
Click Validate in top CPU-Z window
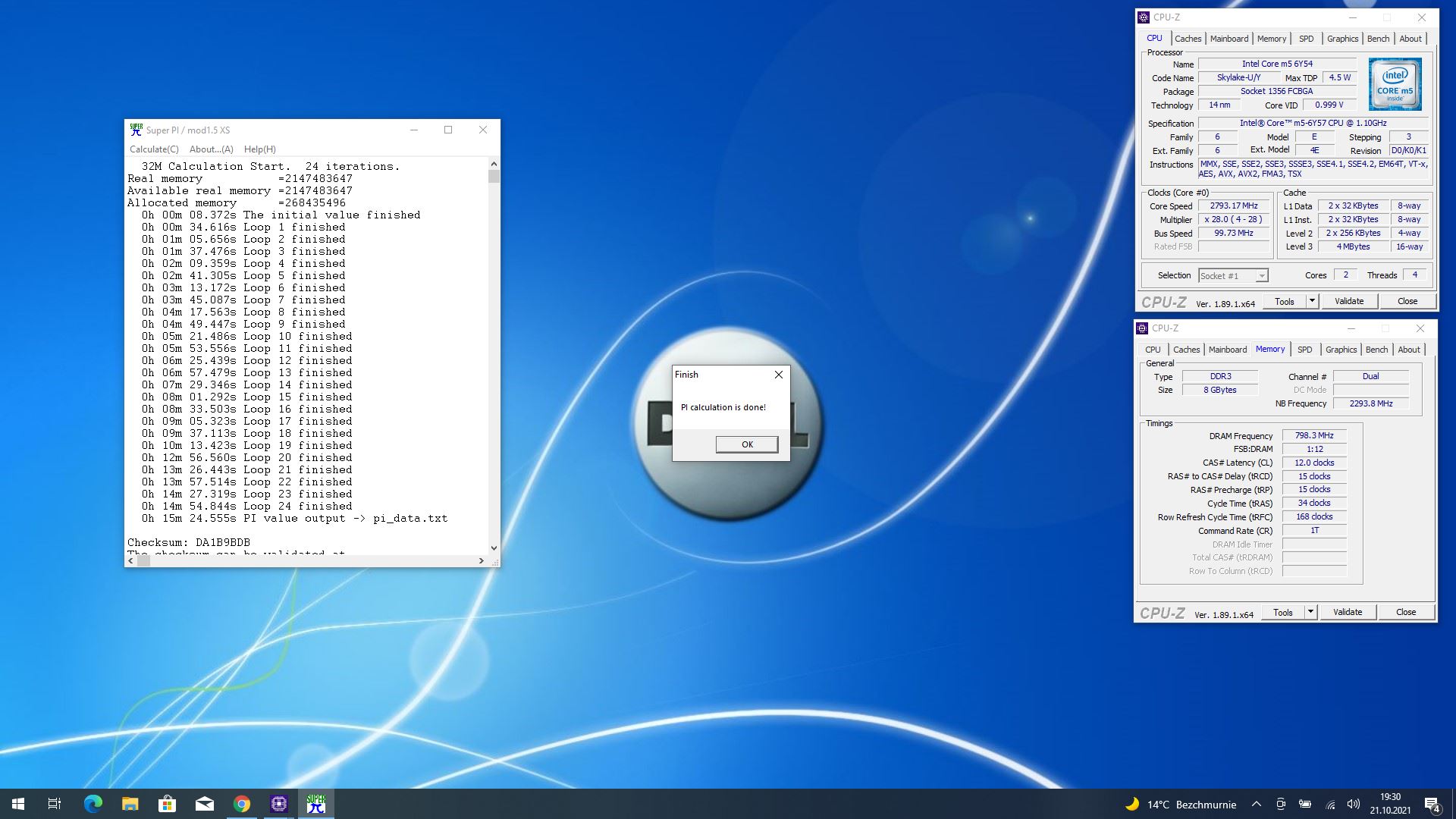point(1349,302)
